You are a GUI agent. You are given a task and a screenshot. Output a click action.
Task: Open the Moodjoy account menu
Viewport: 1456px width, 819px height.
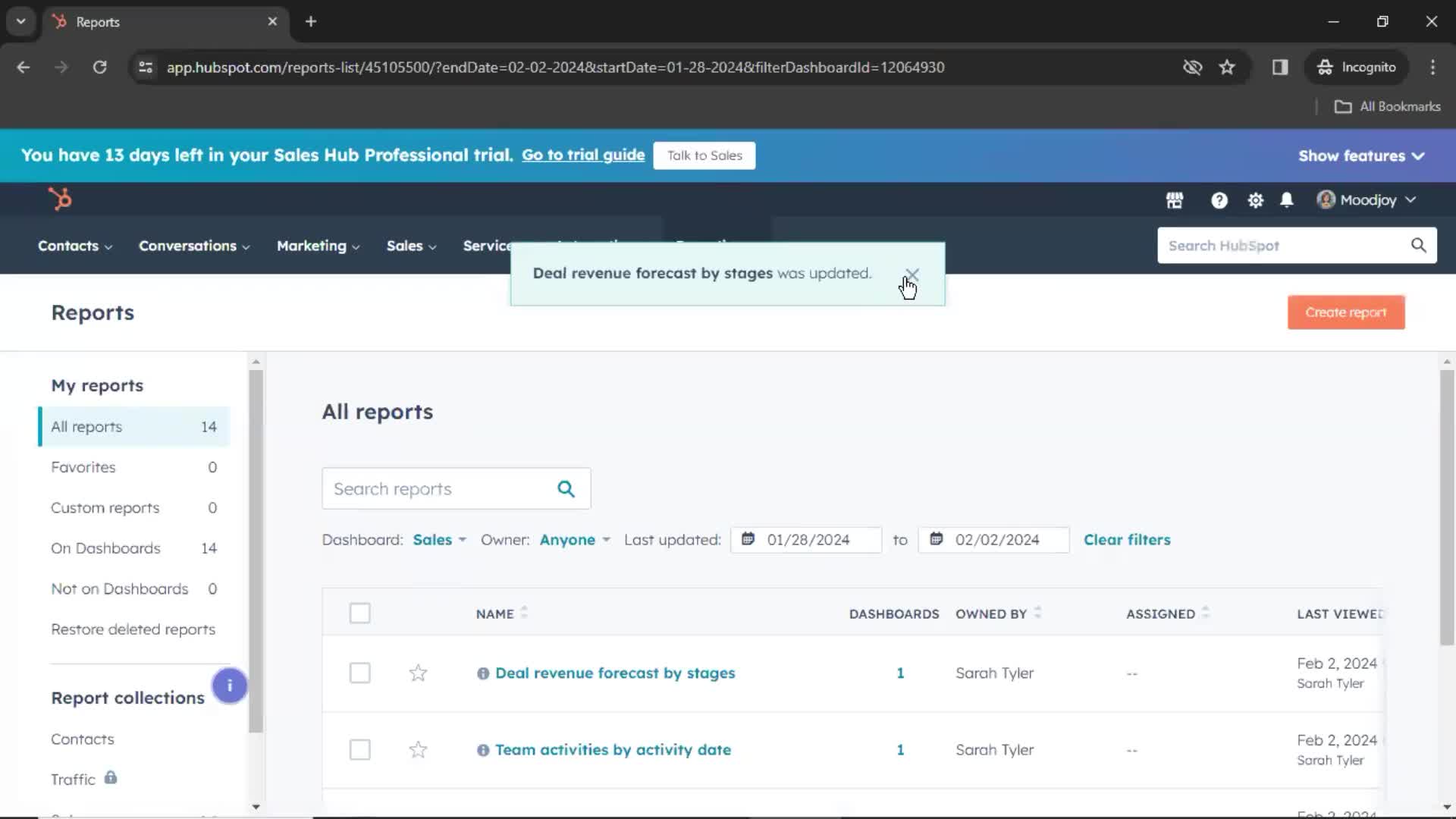coord(1367,200)
